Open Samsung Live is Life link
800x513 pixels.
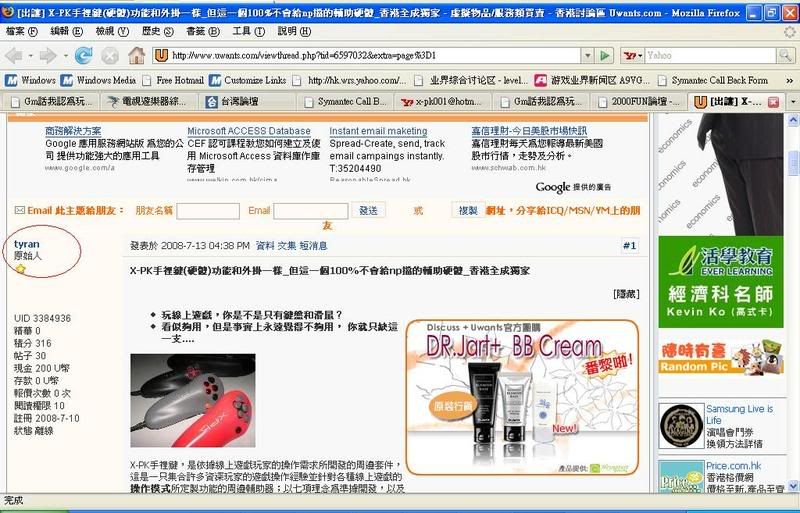[x=739, y=414]
